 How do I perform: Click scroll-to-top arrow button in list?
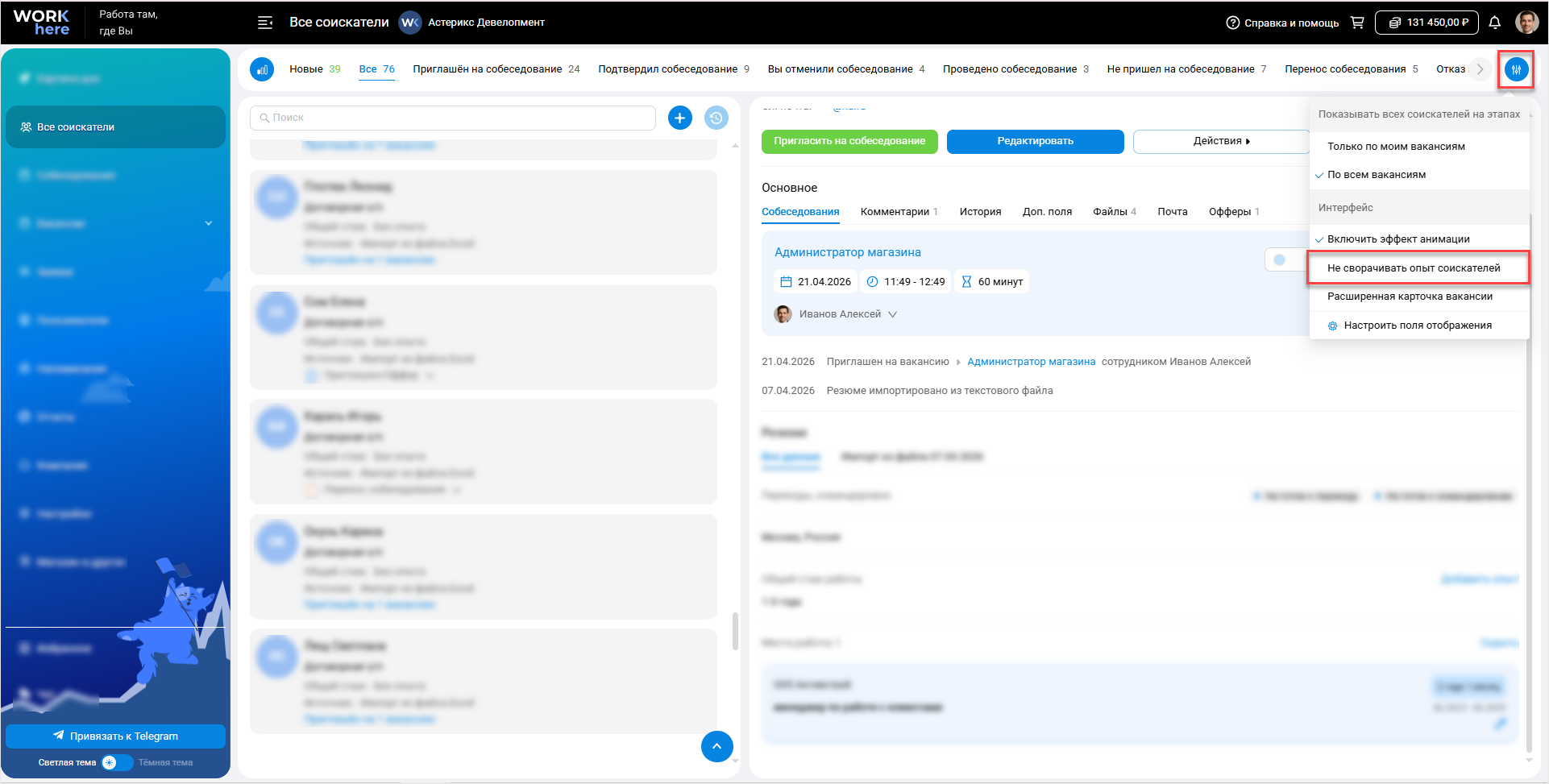(717, 746)
